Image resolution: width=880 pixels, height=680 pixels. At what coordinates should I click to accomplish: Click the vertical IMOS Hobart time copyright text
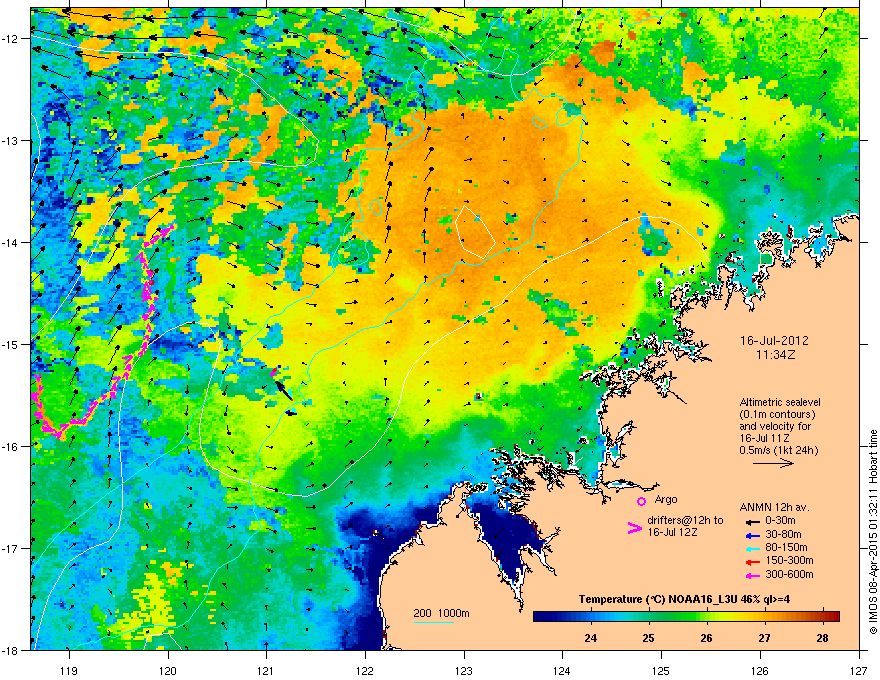[x=873, y=532]
